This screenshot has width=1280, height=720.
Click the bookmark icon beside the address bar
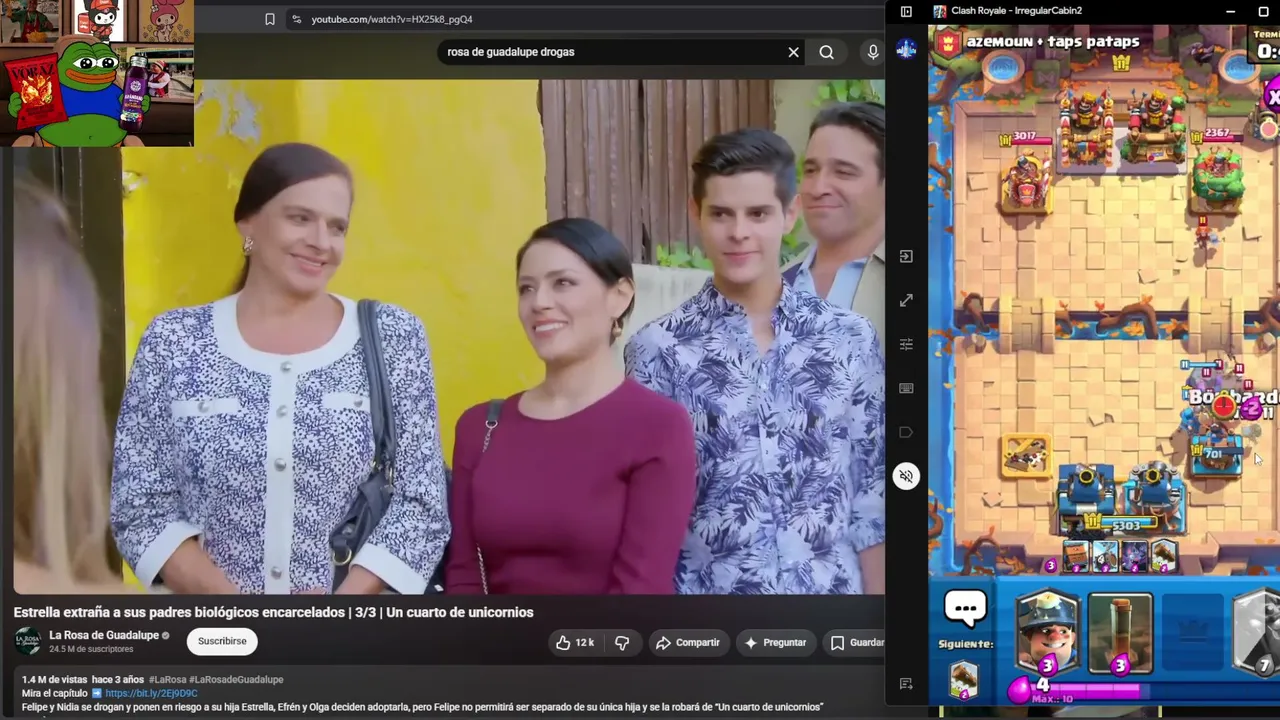pos(269,19)
